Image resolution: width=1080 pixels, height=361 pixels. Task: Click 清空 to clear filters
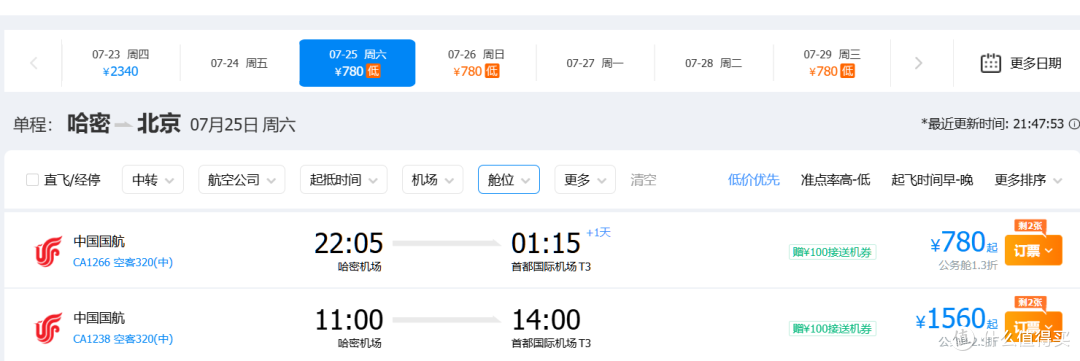click(x=643, y=180)
